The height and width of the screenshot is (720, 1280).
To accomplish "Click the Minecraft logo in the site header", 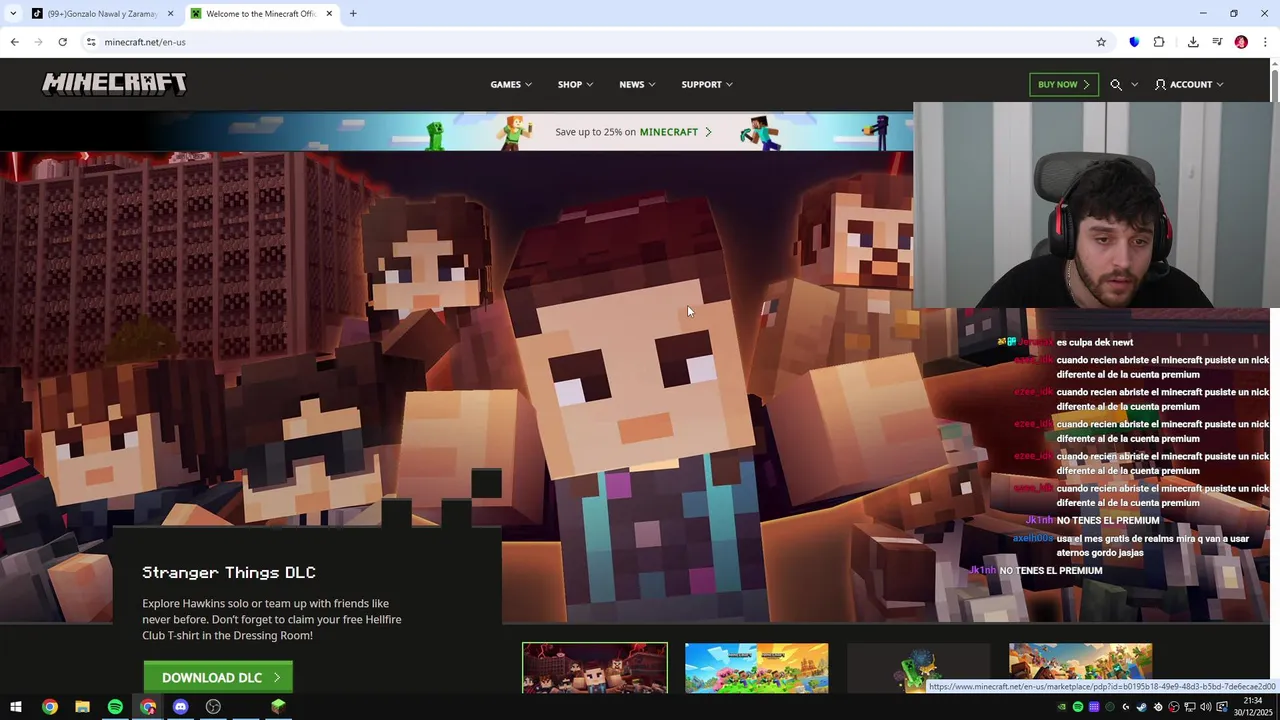I will 114,84.
